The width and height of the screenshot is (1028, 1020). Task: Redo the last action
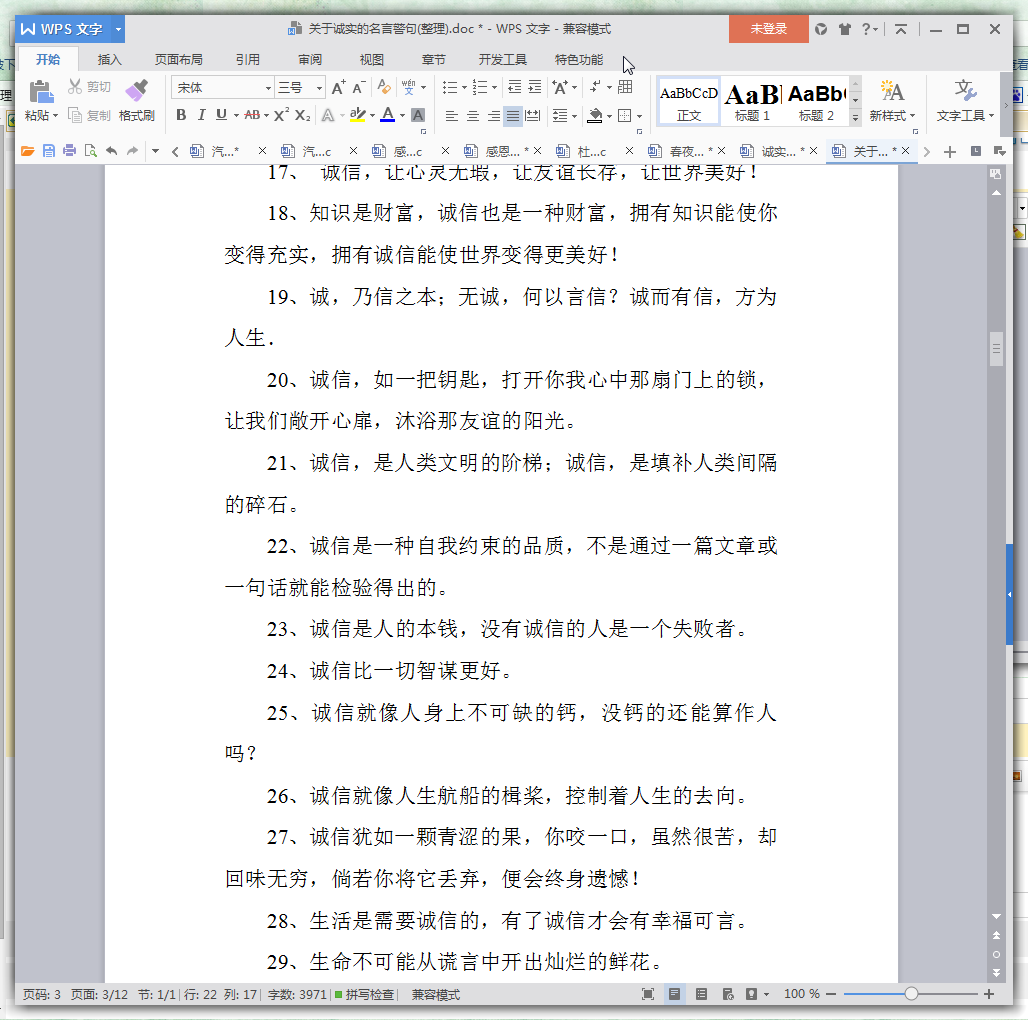tap(132, 151)
